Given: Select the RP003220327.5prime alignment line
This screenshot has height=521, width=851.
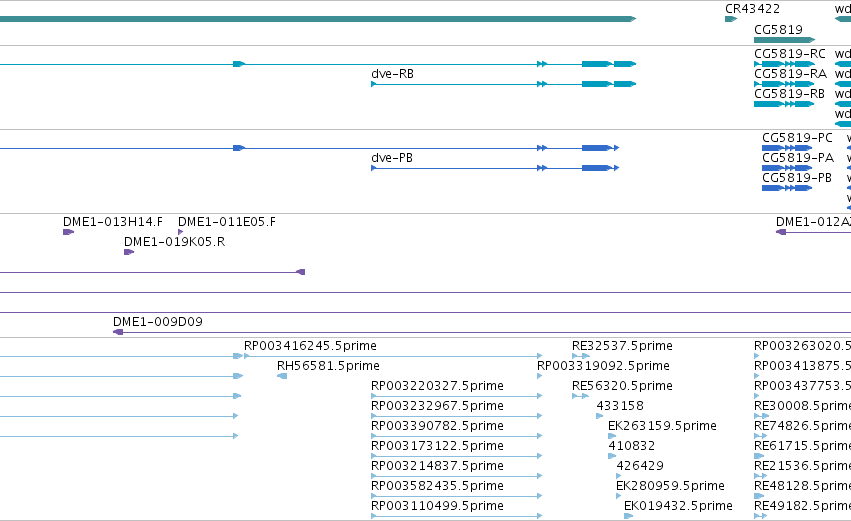Looking at the screenshot, I should pos(456,396).
